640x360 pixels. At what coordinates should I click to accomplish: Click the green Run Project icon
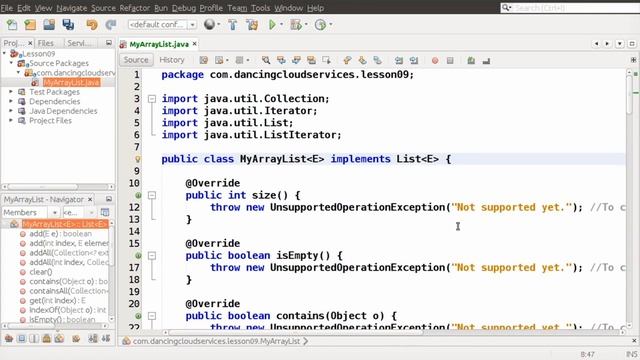272,25
